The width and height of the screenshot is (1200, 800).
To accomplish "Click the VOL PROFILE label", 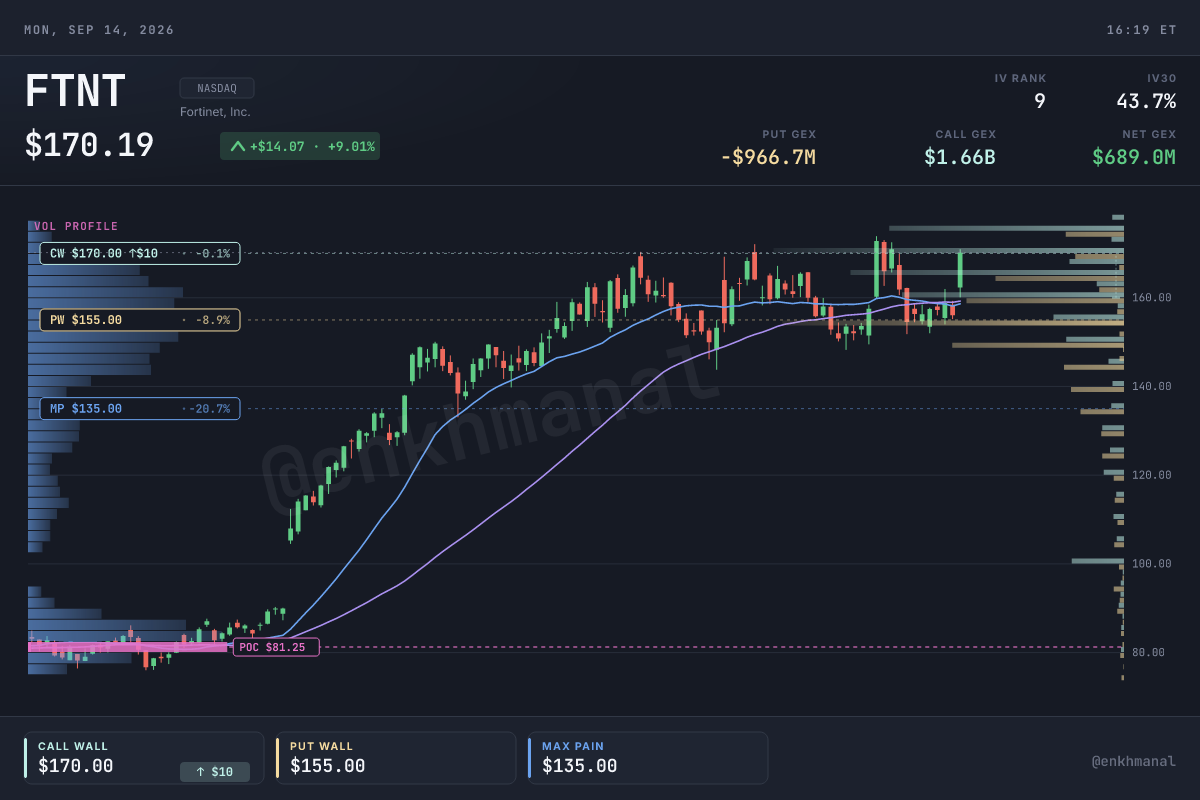I will pyautogui.click(x=76, y=227).
